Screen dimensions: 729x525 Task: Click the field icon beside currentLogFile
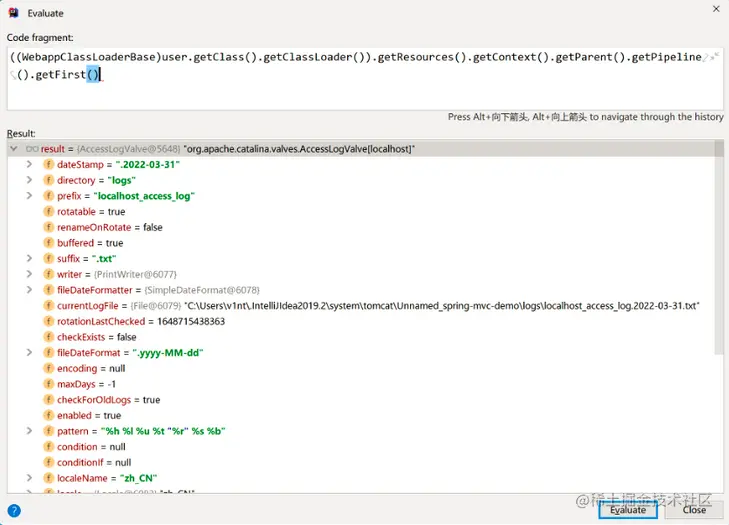[x=48, y=306]
